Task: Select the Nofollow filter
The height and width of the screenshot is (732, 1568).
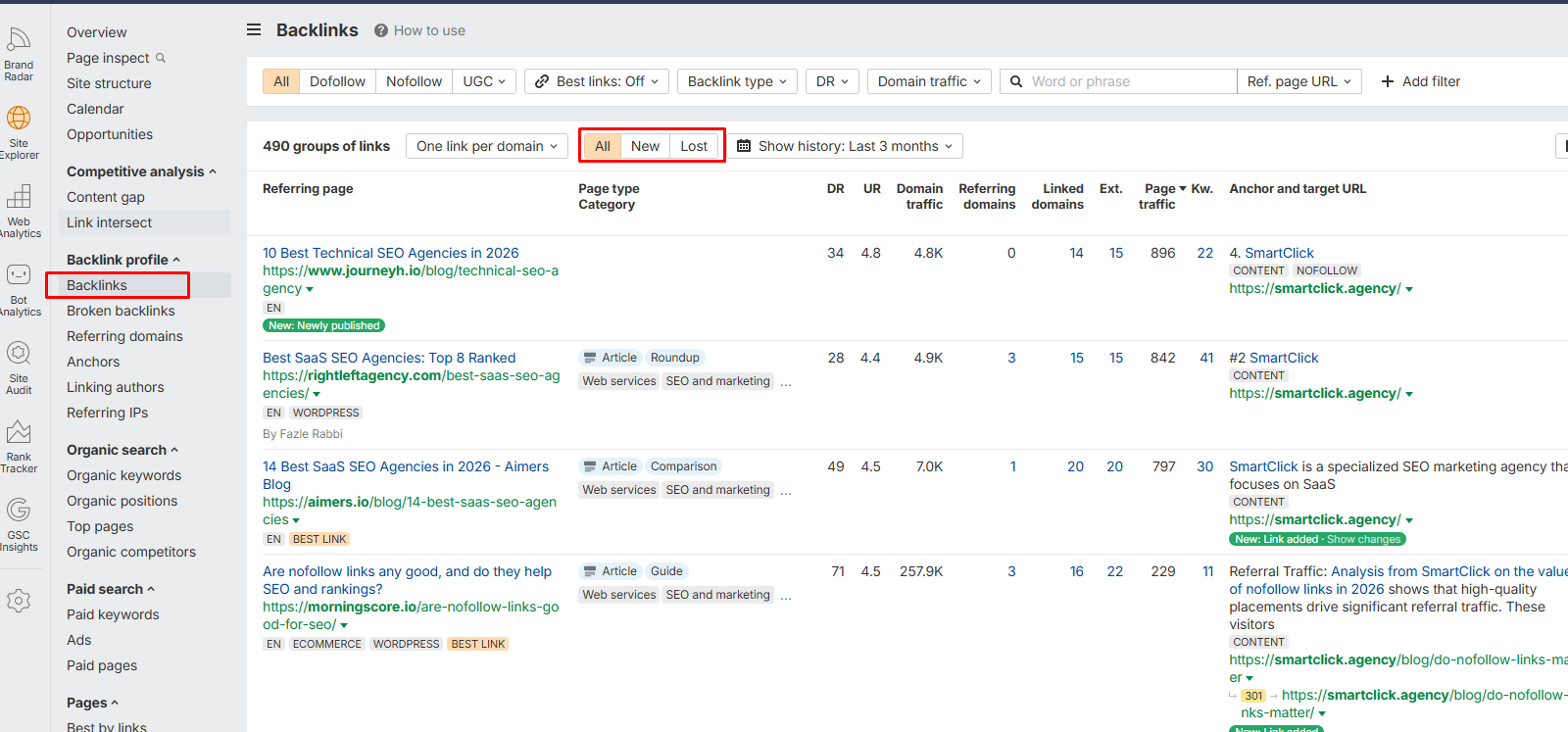Action: tap(414, 81)
